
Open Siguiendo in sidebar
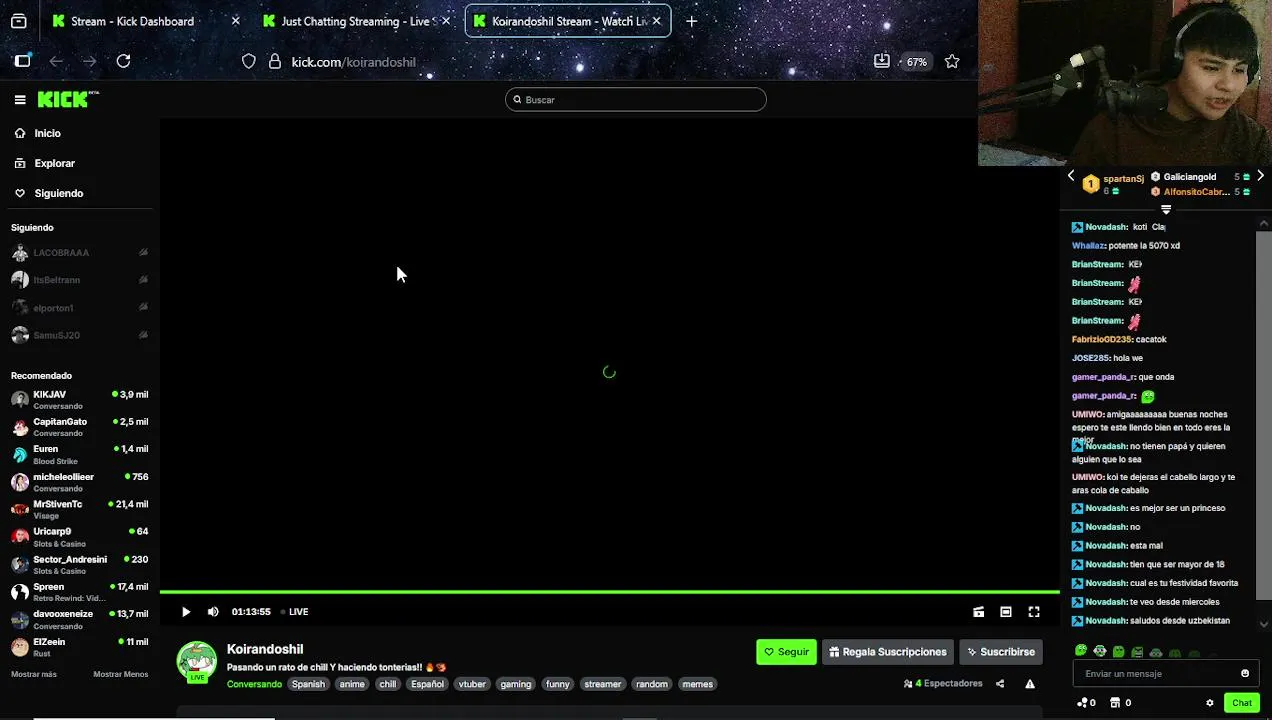(x=58, y=193)
